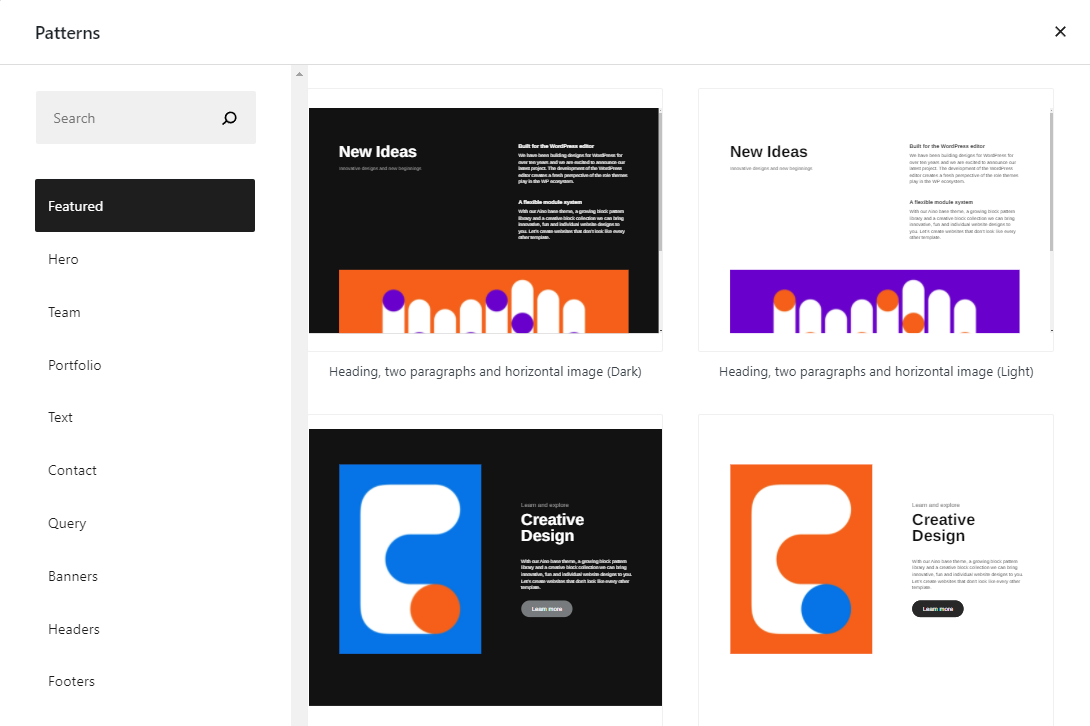Click the scrollbar up arrow
1090x726 pixels.
pyautogui.click(x=299, y=73)
